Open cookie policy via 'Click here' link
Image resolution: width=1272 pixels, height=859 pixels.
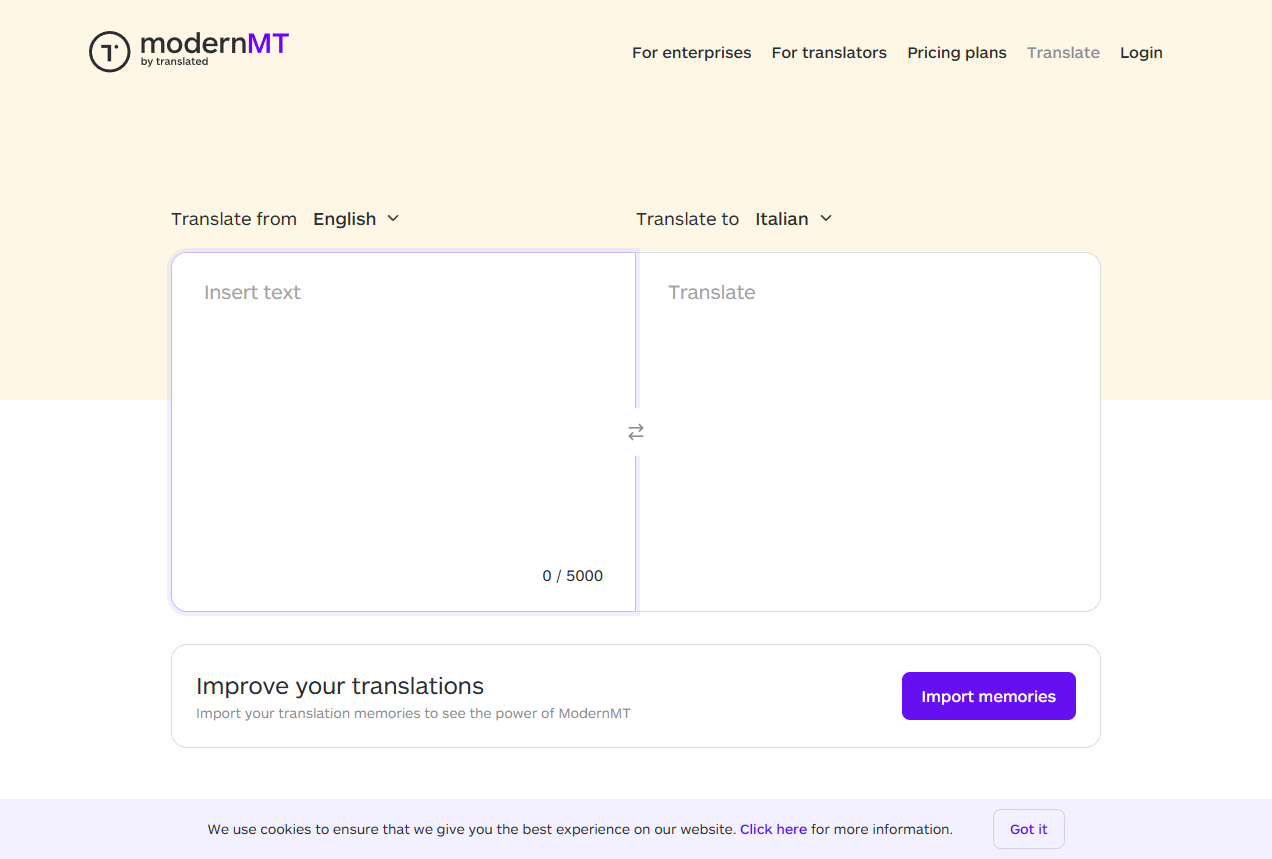pos(773,829)
